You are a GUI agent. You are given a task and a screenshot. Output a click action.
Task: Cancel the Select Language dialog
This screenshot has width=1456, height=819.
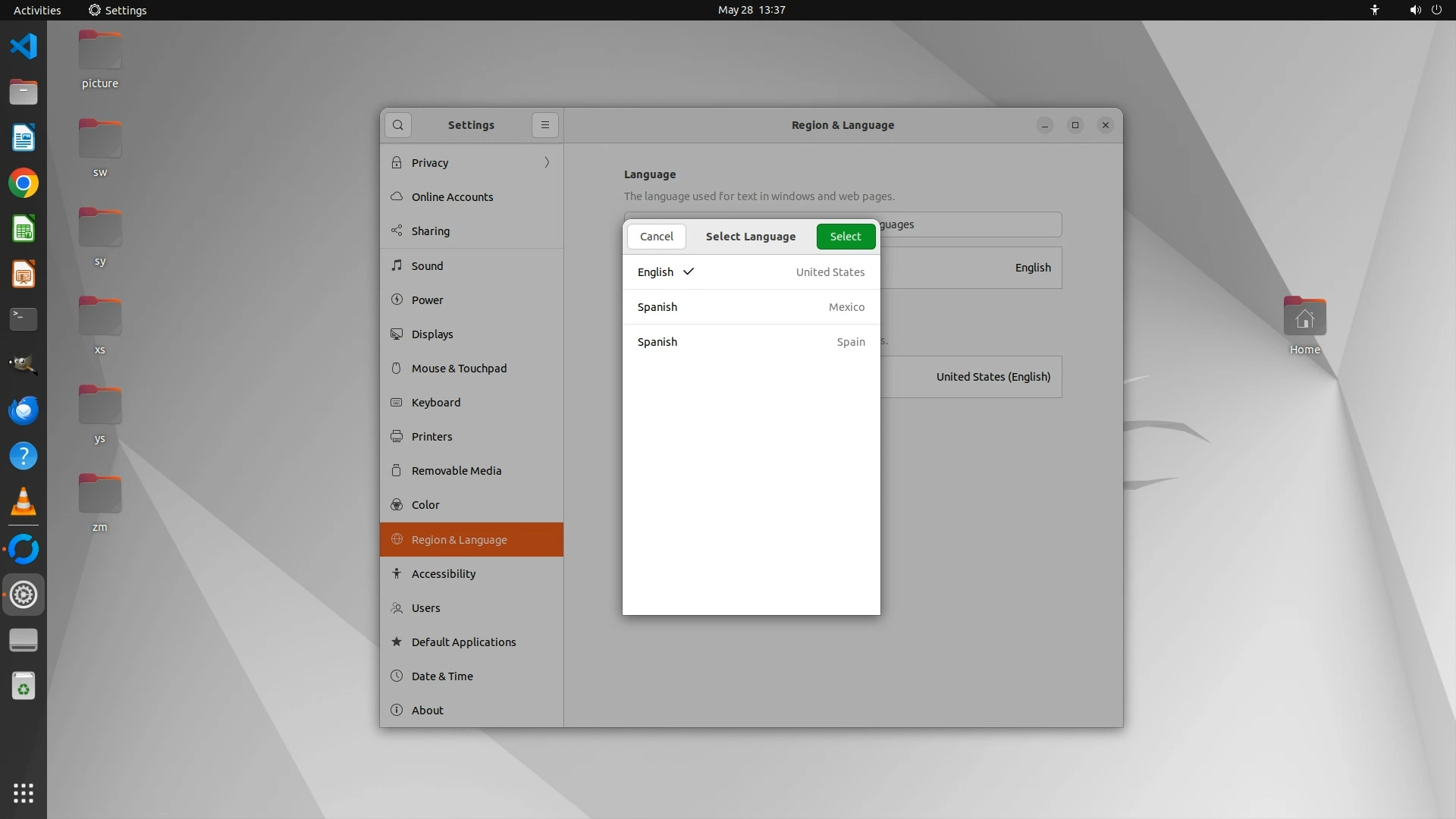(x=656, y=237)
